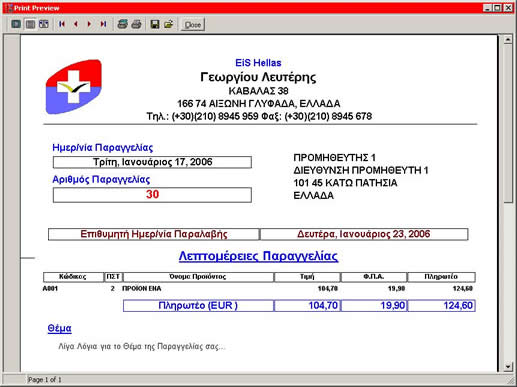The image size is (517, 387).
Task: Click grand total box '124,60'
Action: click(441, 306)
